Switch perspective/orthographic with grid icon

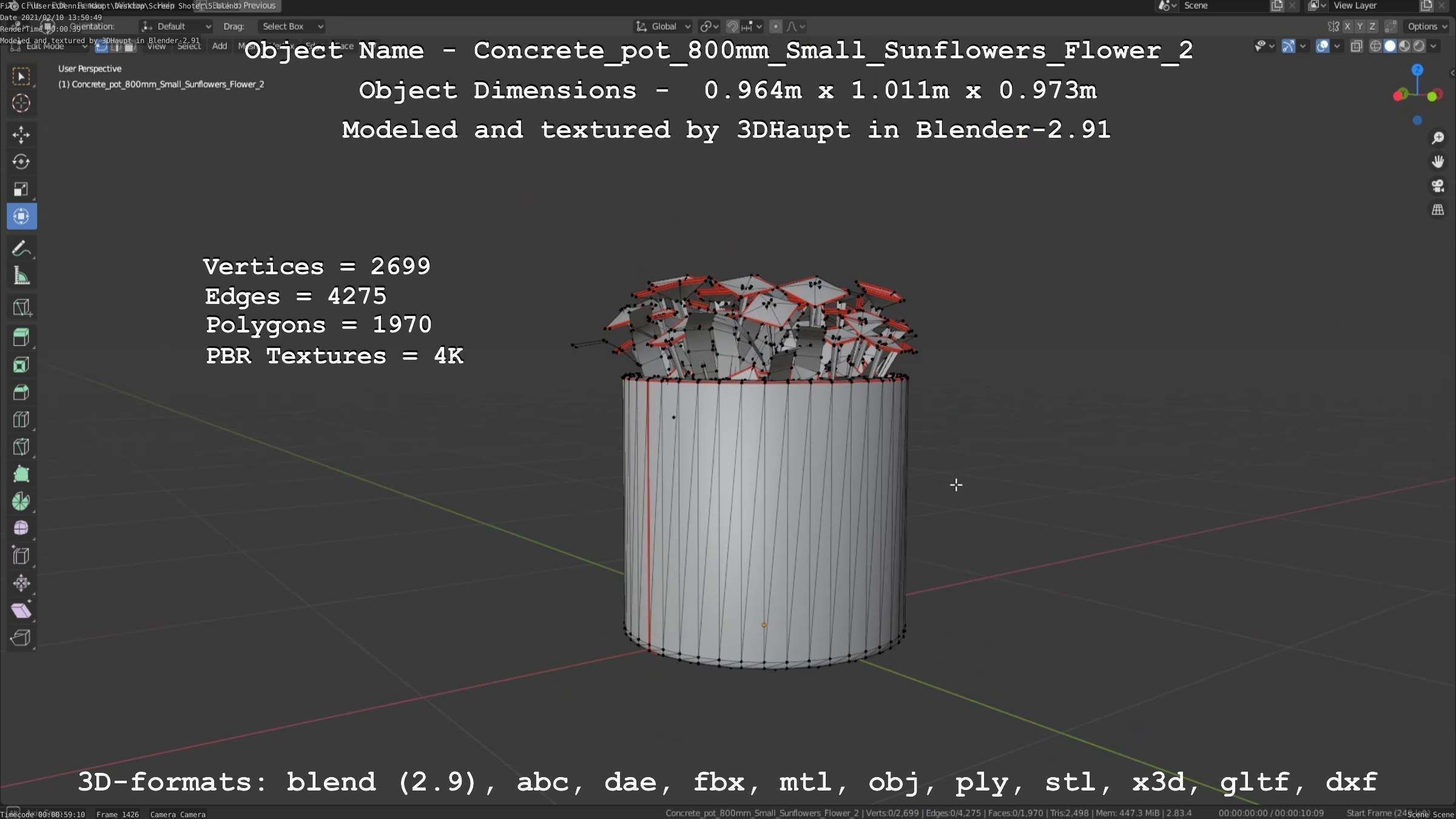(x=1438, y=210)
